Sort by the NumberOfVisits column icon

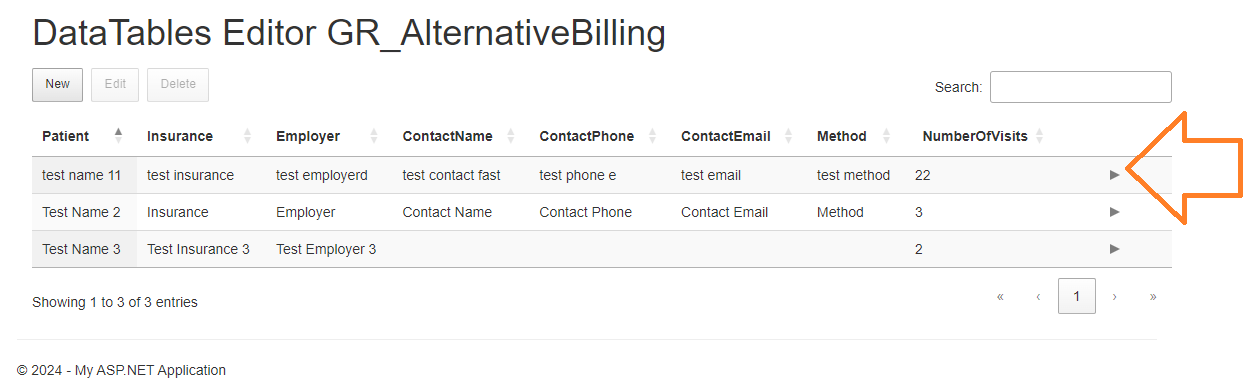tap(1039, 136)
